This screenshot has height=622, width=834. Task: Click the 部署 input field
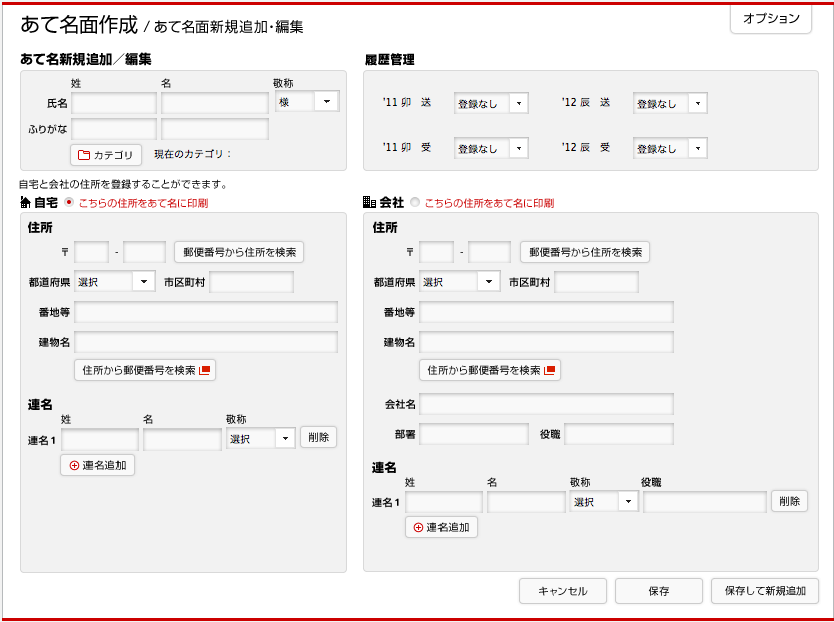(x=474, y=434)
